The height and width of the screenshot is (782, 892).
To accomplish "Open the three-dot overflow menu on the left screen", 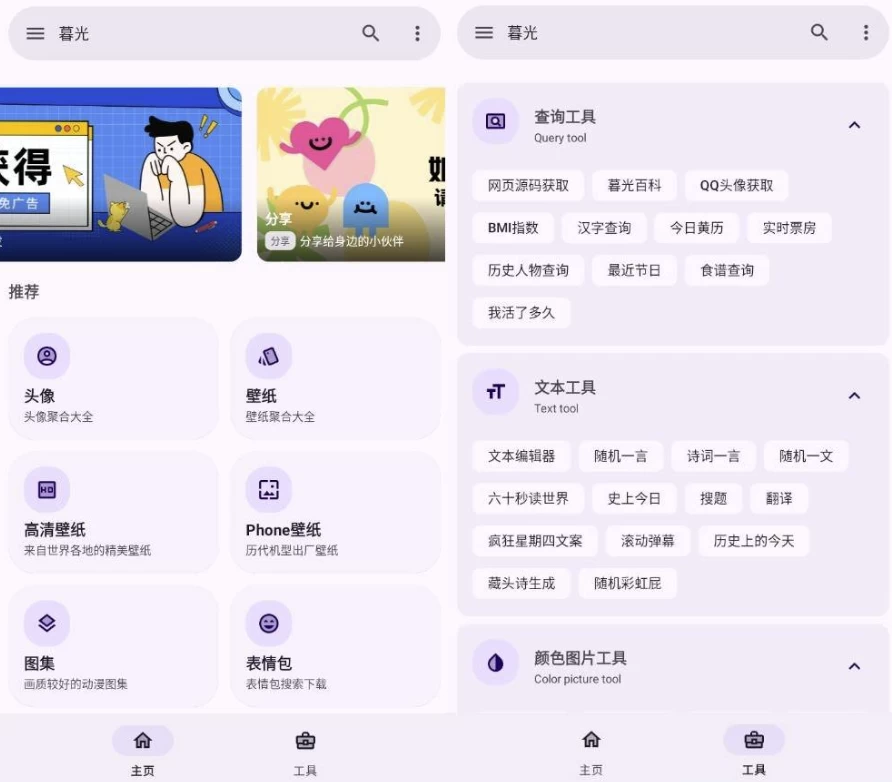I will pos(417,33).
